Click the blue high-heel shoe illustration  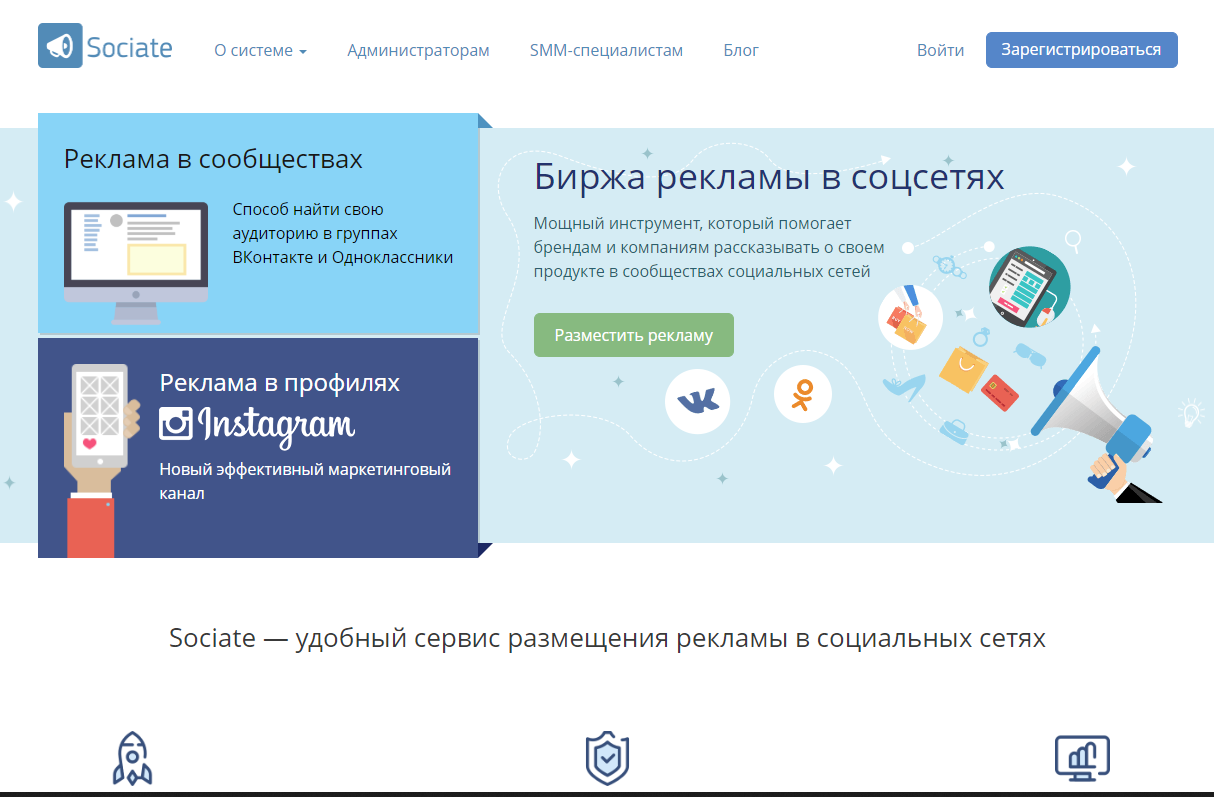pyautogui.click(x=903, y=389)
